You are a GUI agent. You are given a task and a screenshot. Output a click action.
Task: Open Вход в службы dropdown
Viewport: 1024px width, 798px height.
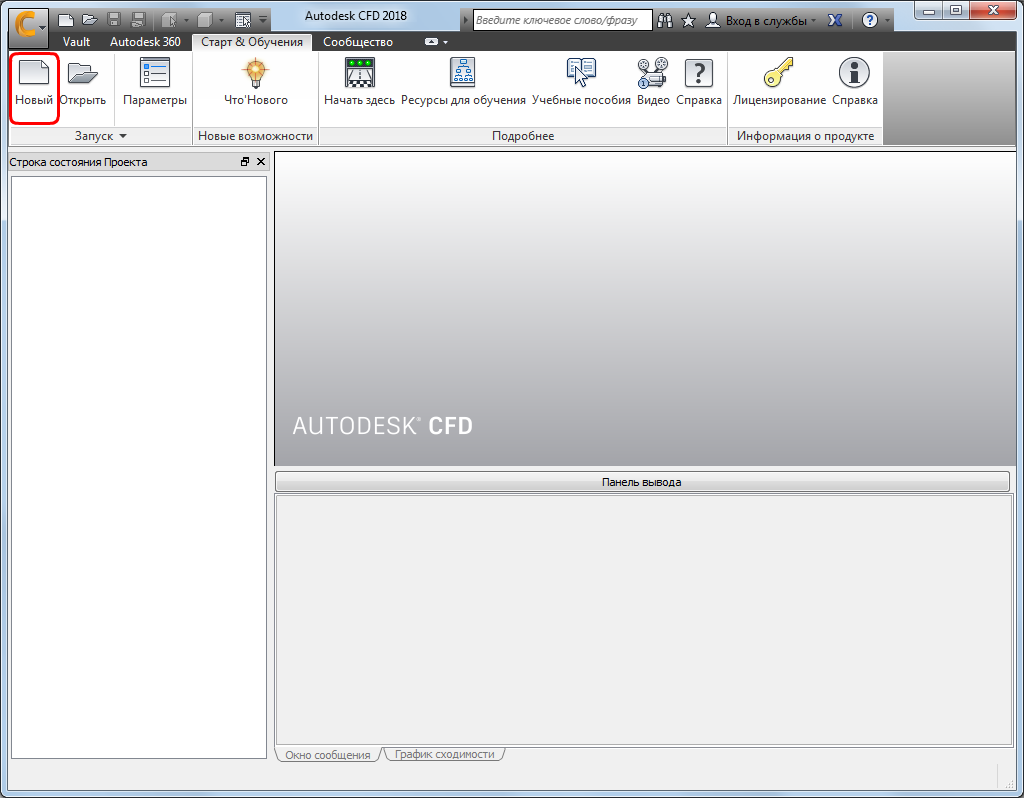click(813, 21)
